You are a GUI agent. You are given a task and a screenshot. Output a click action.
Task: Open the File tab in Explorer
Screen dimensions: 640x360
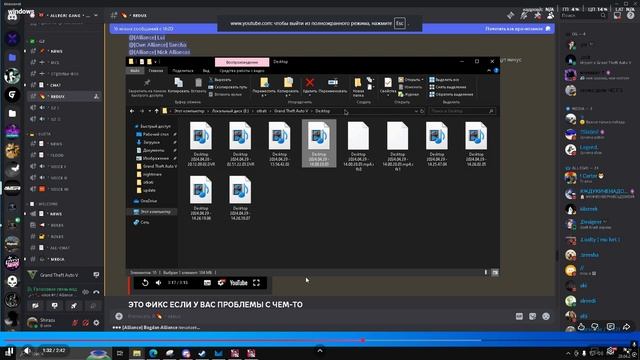[135, 71]
